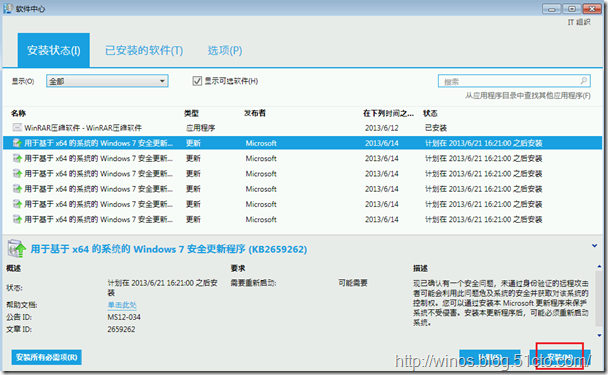
Task: Click the 已安装 status of the WinRAR row
Action: [x=436, y=128]
